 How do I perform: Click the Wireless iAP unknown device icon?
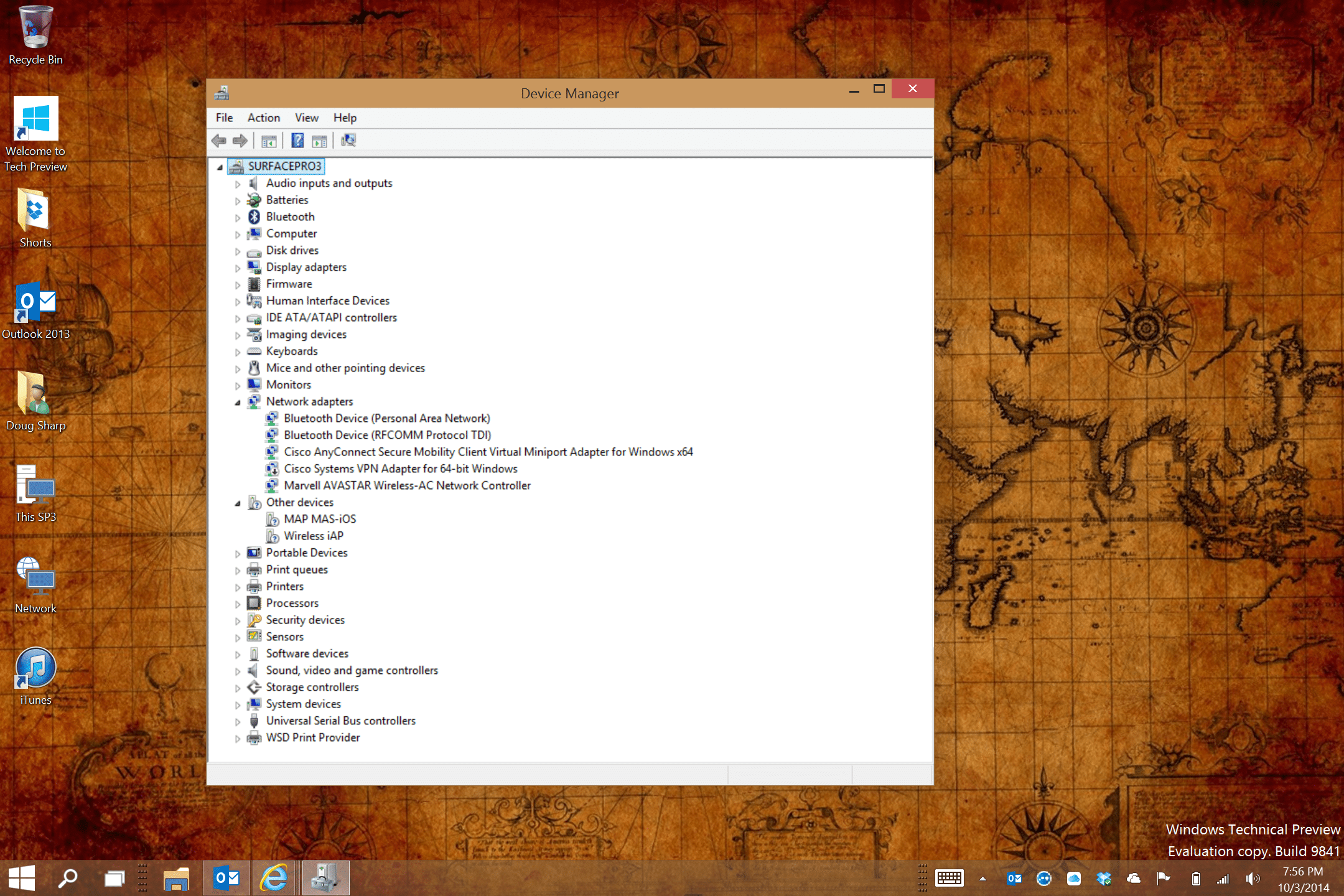(x=272, y=536)
